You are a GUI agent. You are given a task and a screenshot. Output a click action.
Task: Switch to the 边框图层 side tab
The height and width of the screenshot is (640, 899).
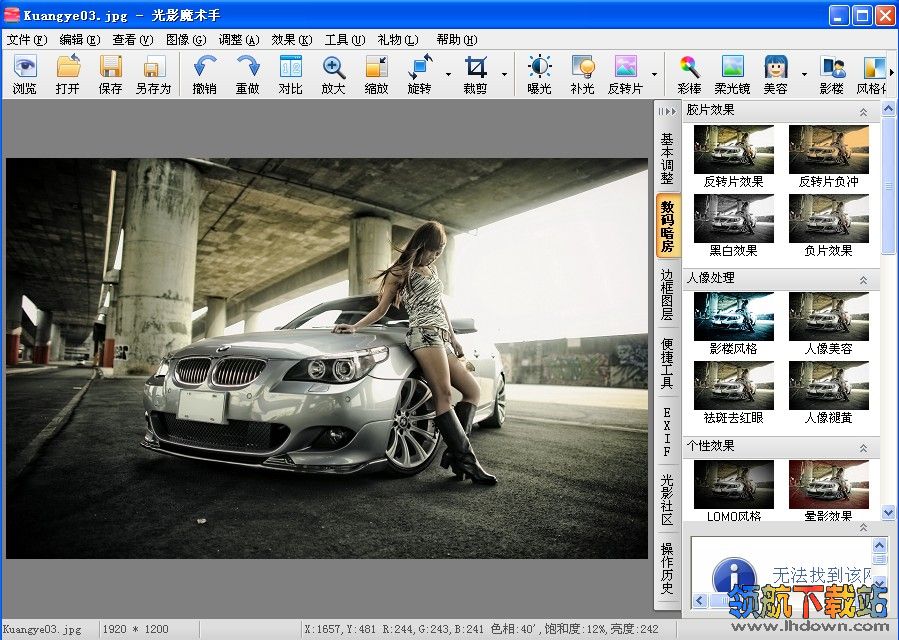click(x=667, y=294)
